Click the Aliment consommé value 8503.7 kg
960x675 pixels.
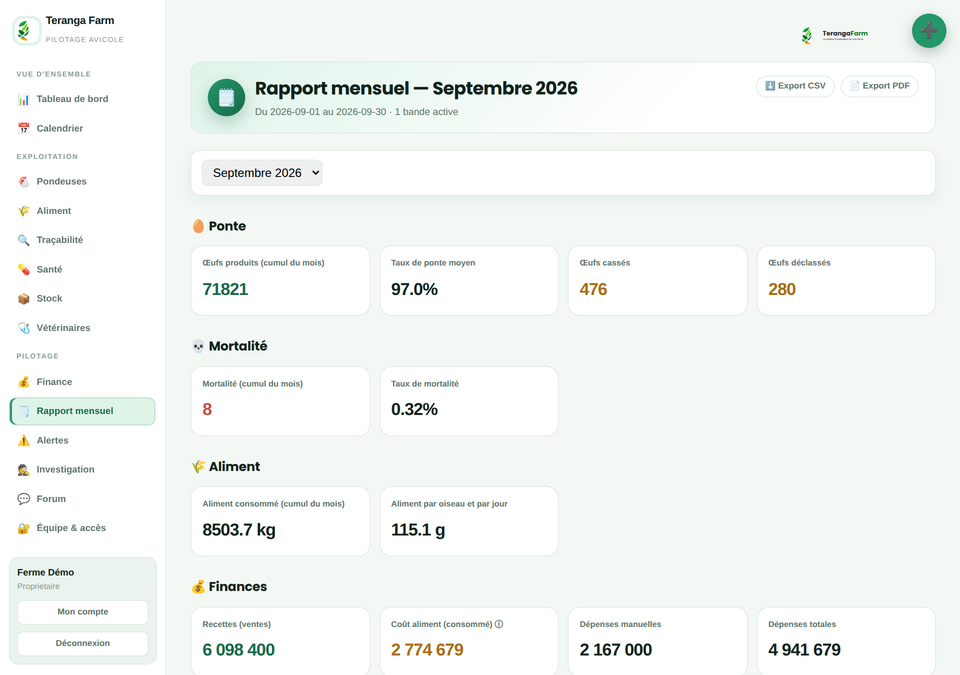point(239,530)
